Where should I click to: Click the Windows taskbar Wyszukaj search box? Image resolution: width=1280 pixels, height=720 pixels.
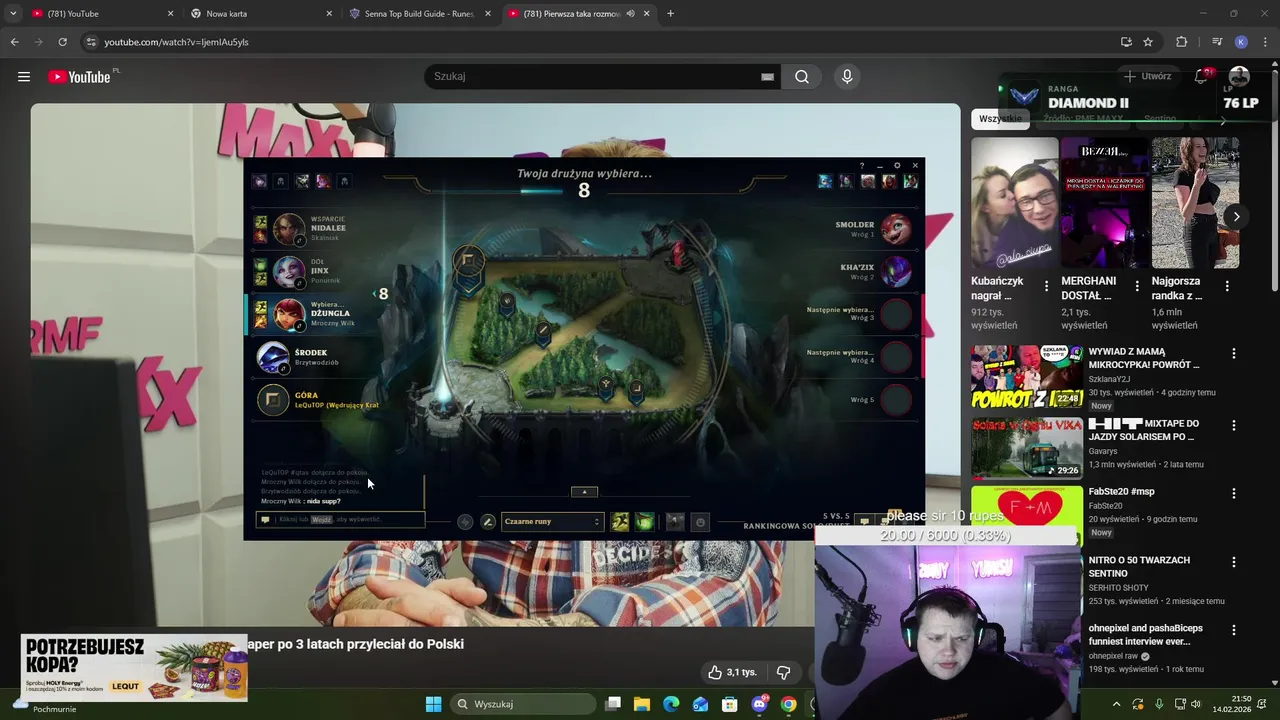tap(523, 704)
